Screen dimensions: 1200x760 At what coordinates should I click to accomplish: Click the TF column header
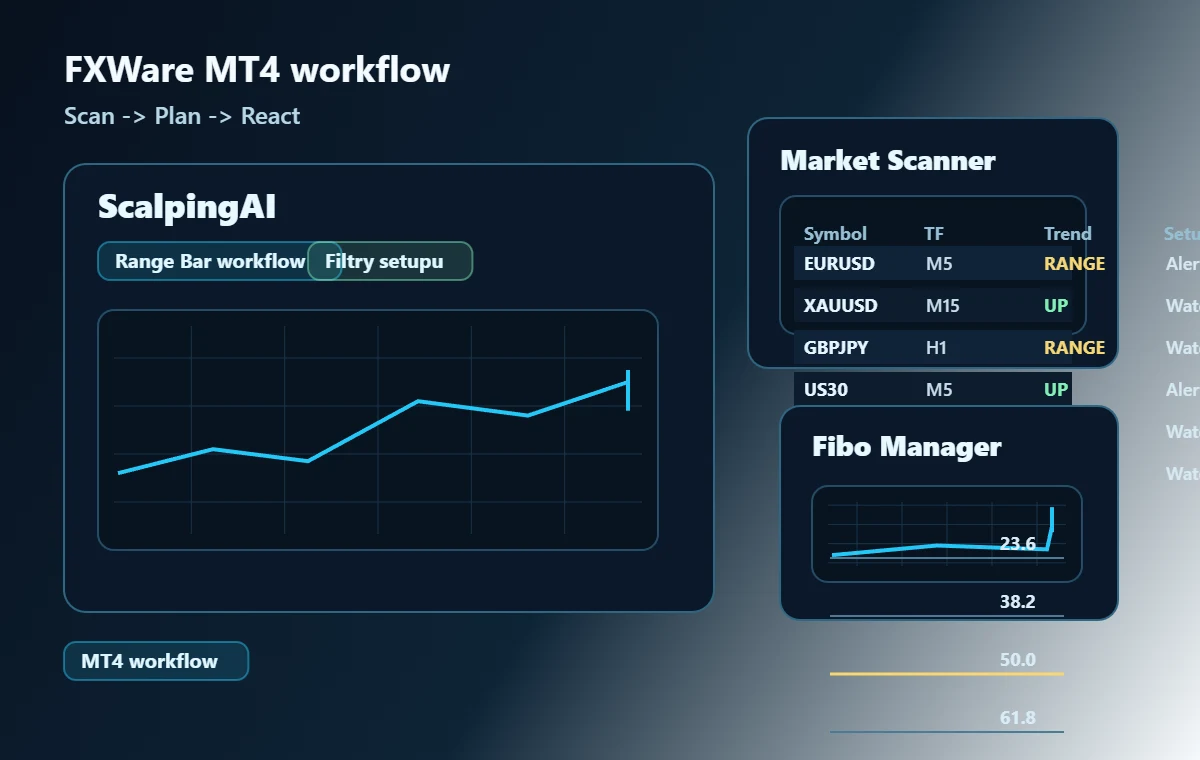[x=934, y=234]
